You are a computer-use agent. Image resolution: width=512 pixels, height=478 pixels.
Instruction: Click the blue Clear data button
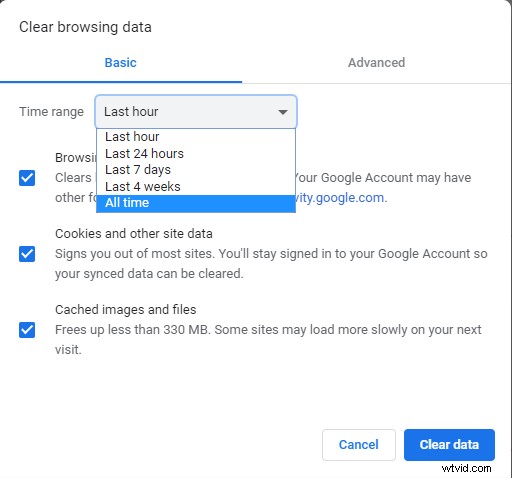coord(449,445)
